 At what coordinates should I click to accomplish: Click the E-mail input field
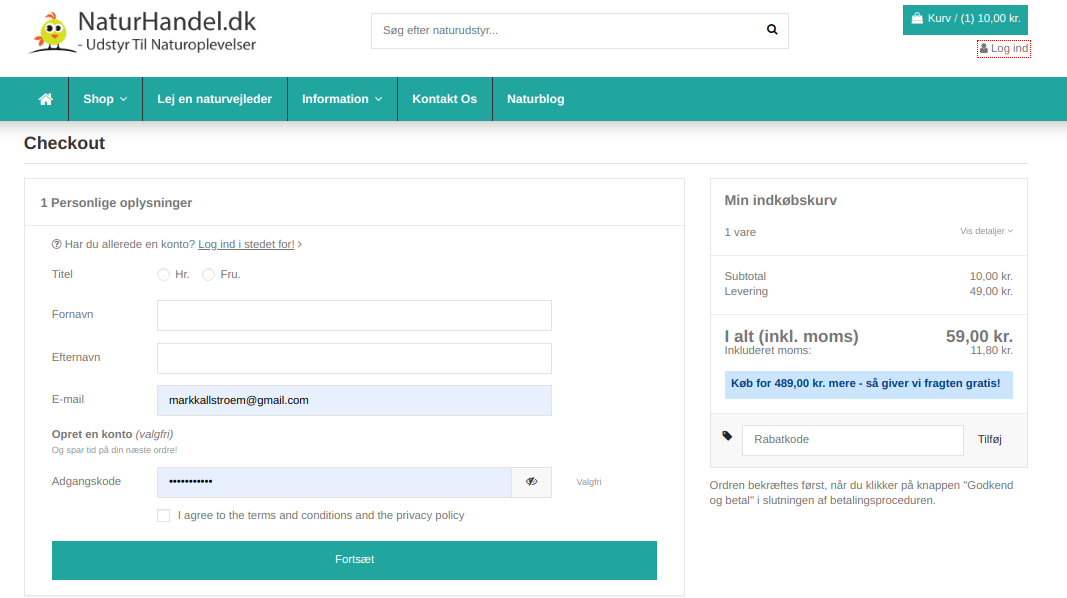click(355, 400)
